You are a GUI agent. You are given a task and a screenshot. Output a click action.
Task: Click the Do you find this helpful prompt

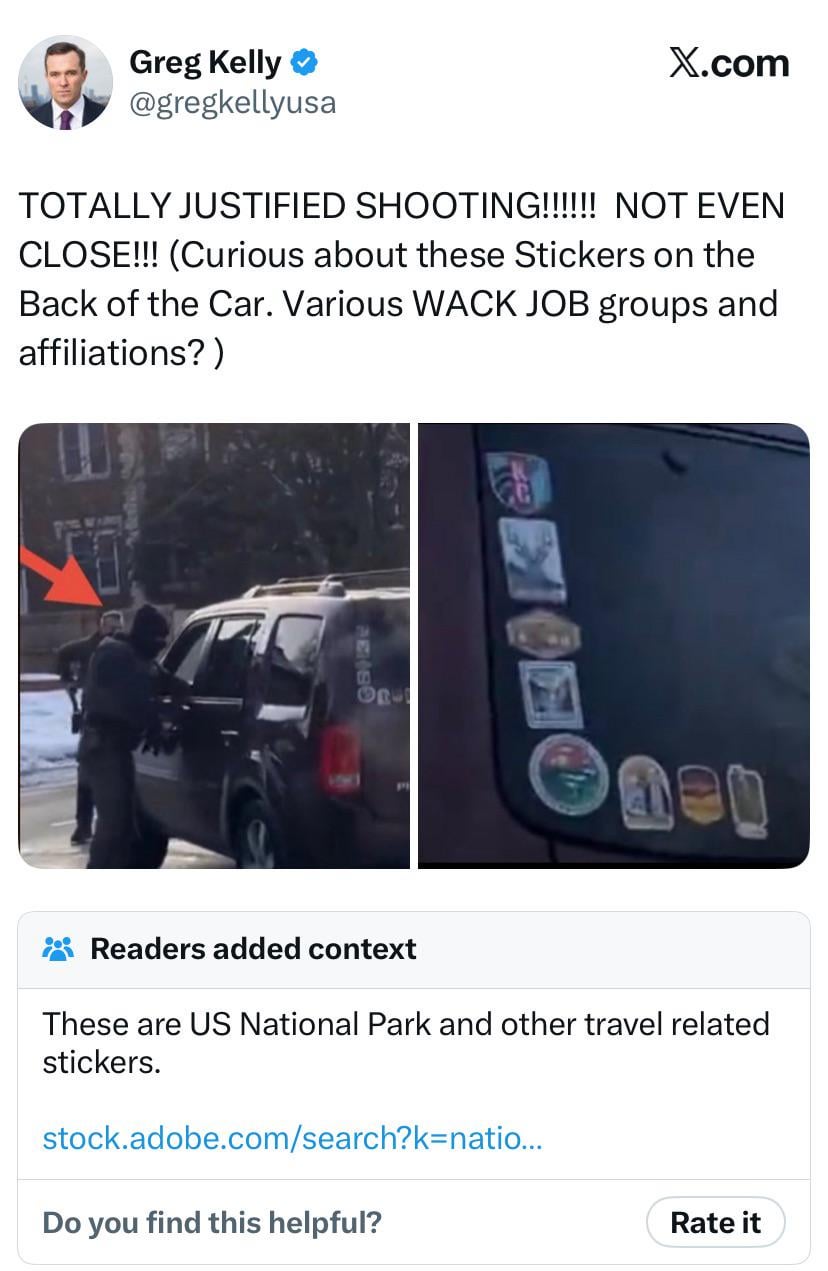click(x=212, y=1222)
